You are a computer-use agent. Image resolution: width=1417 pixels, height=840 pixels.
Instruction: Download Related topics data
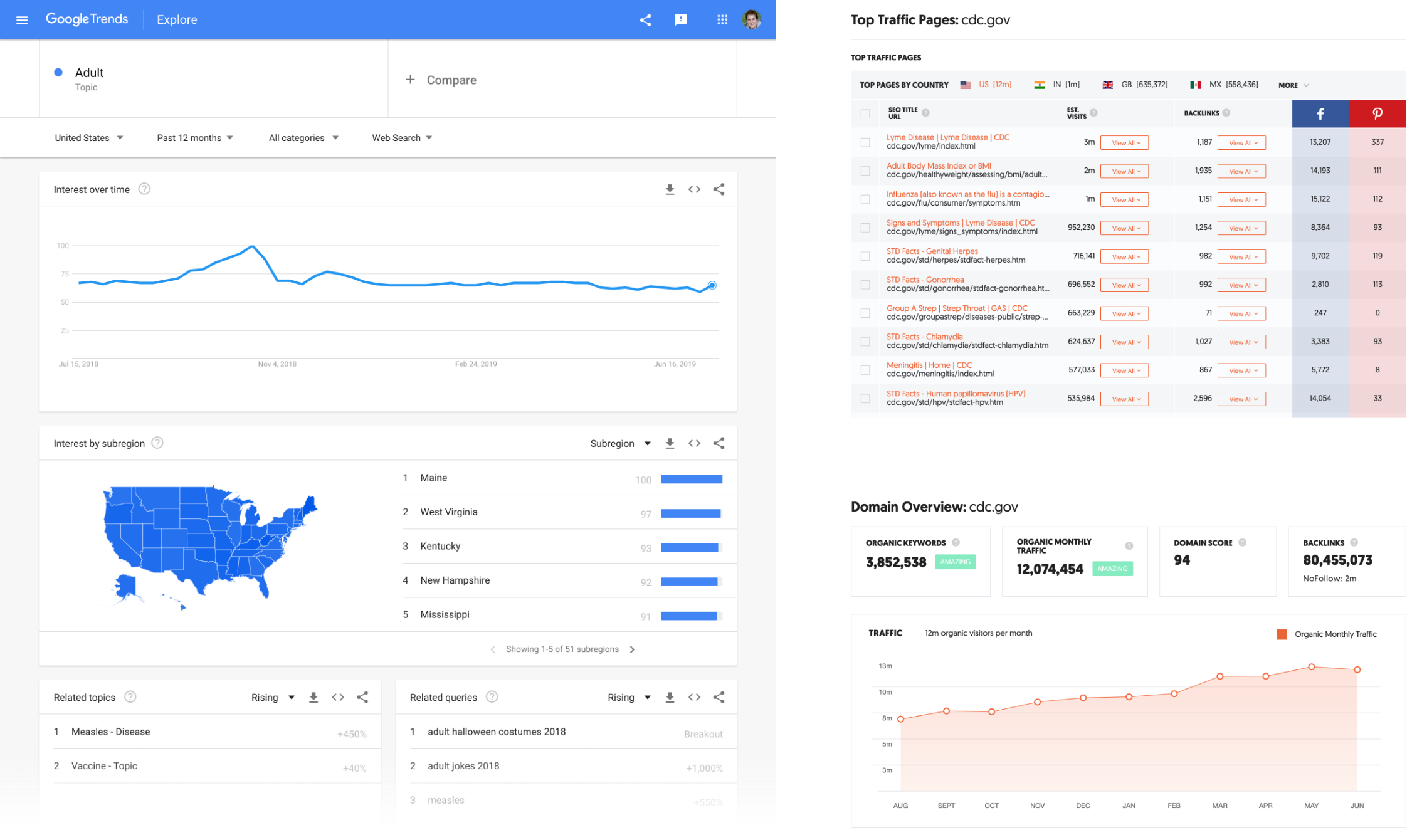pos(313,697)
